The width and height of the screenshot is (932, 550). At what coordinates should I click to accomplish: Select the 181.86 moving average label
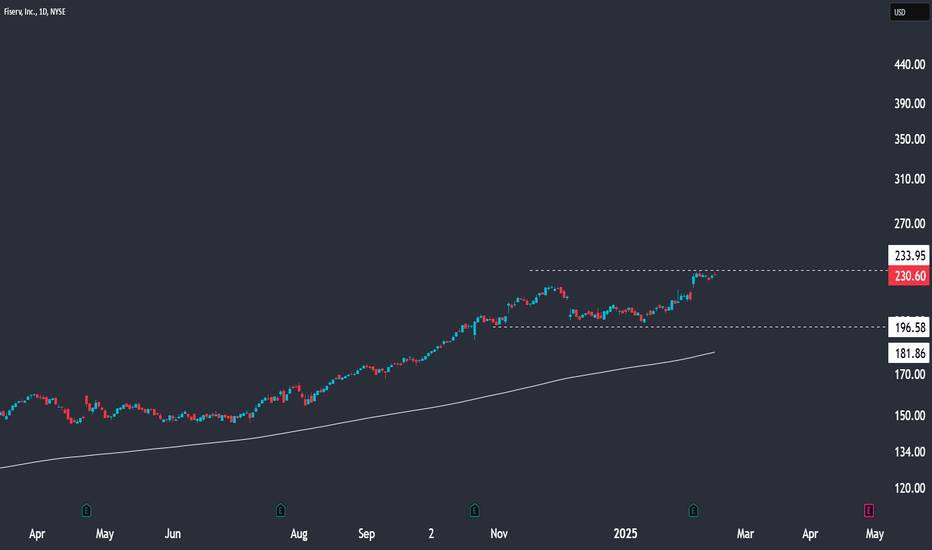pos(909,353)
